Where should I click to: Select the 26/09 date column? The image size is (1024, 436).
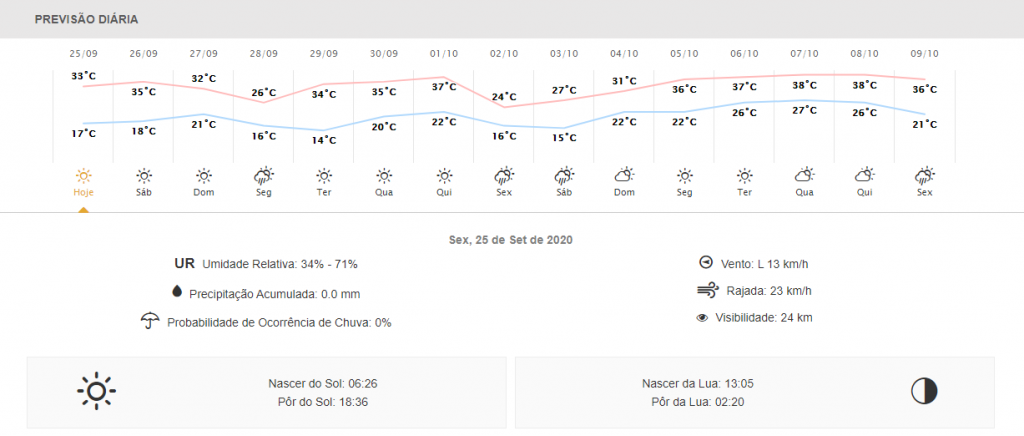pyautogui.click(x=143, y=53)
